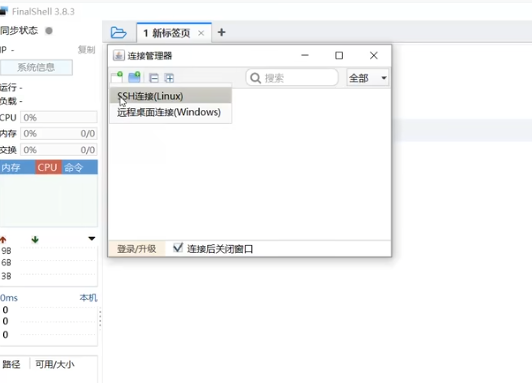Viewport: 532px width, 383px height.
Task: Click the CPU usage 0% bar
Action: (x=59, y=117)
